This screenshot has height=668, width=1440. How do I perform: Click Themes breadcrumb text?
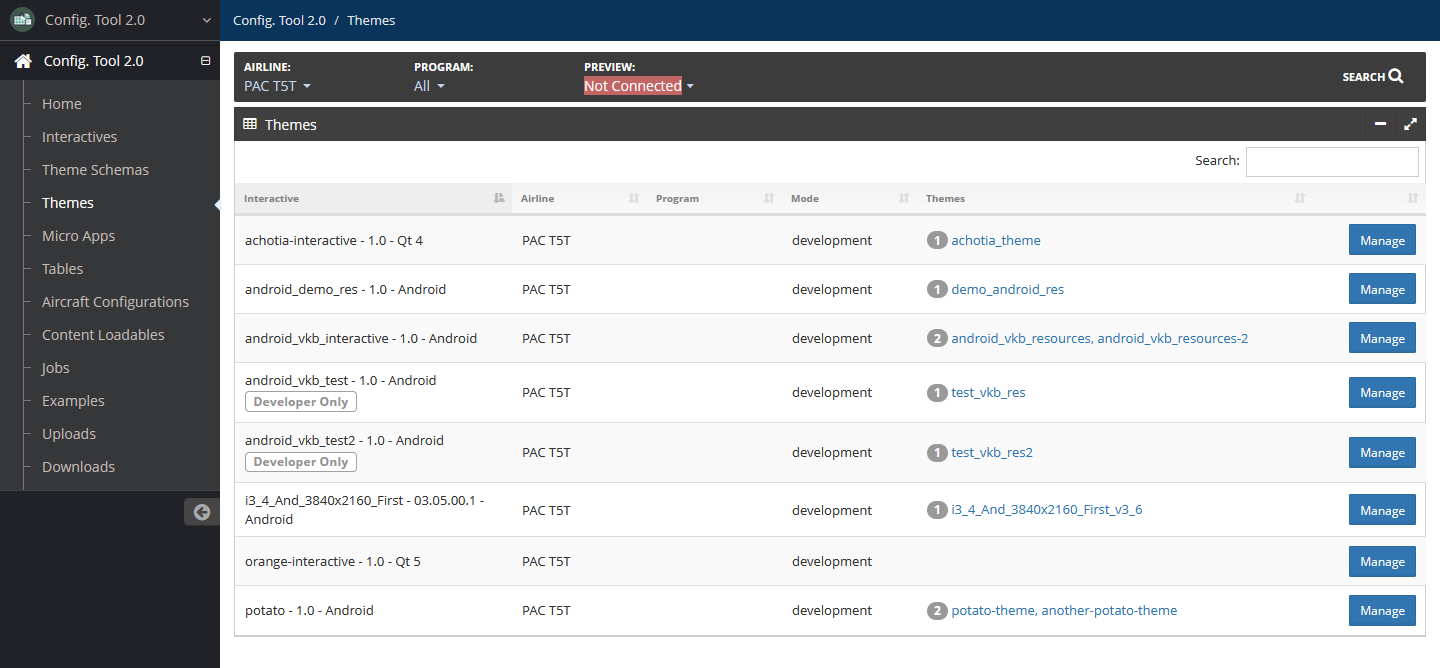tap(371, 20)
